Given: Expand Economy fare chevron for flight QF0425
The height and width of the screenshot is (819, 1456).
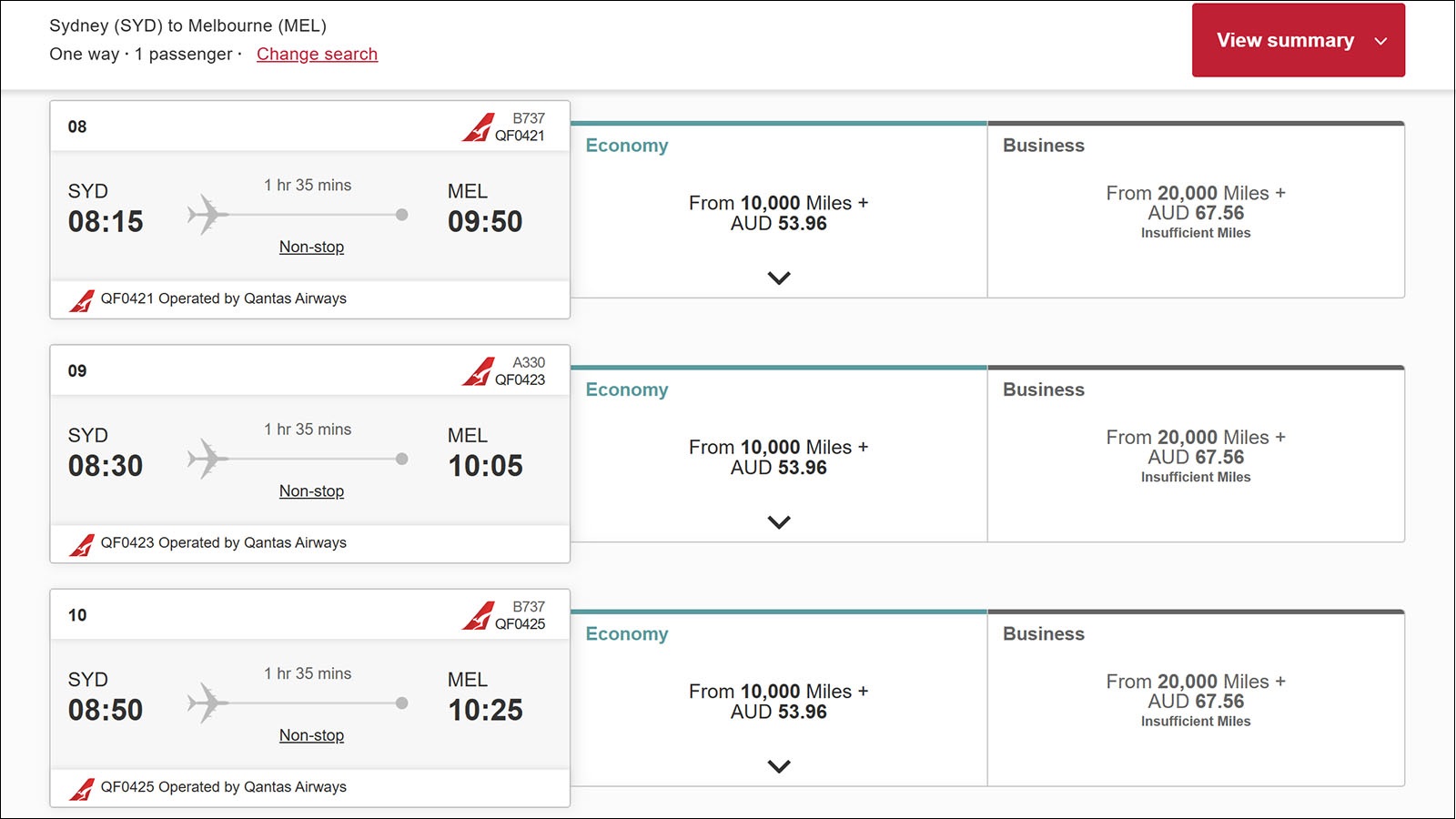Looking at the screenshot, I should [779, 766].
